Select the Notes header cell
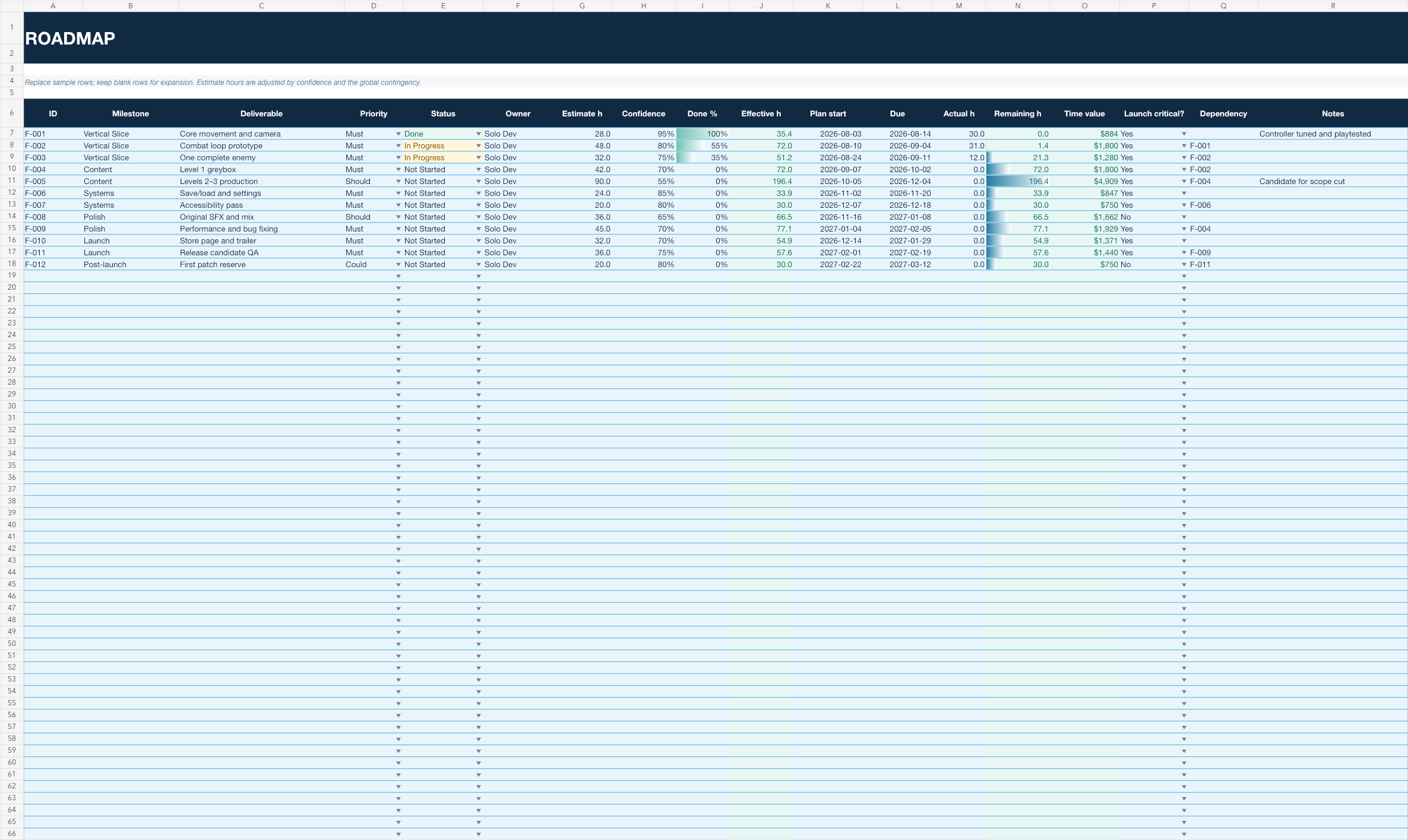The image size is (1408, 840). point(1333,113)
